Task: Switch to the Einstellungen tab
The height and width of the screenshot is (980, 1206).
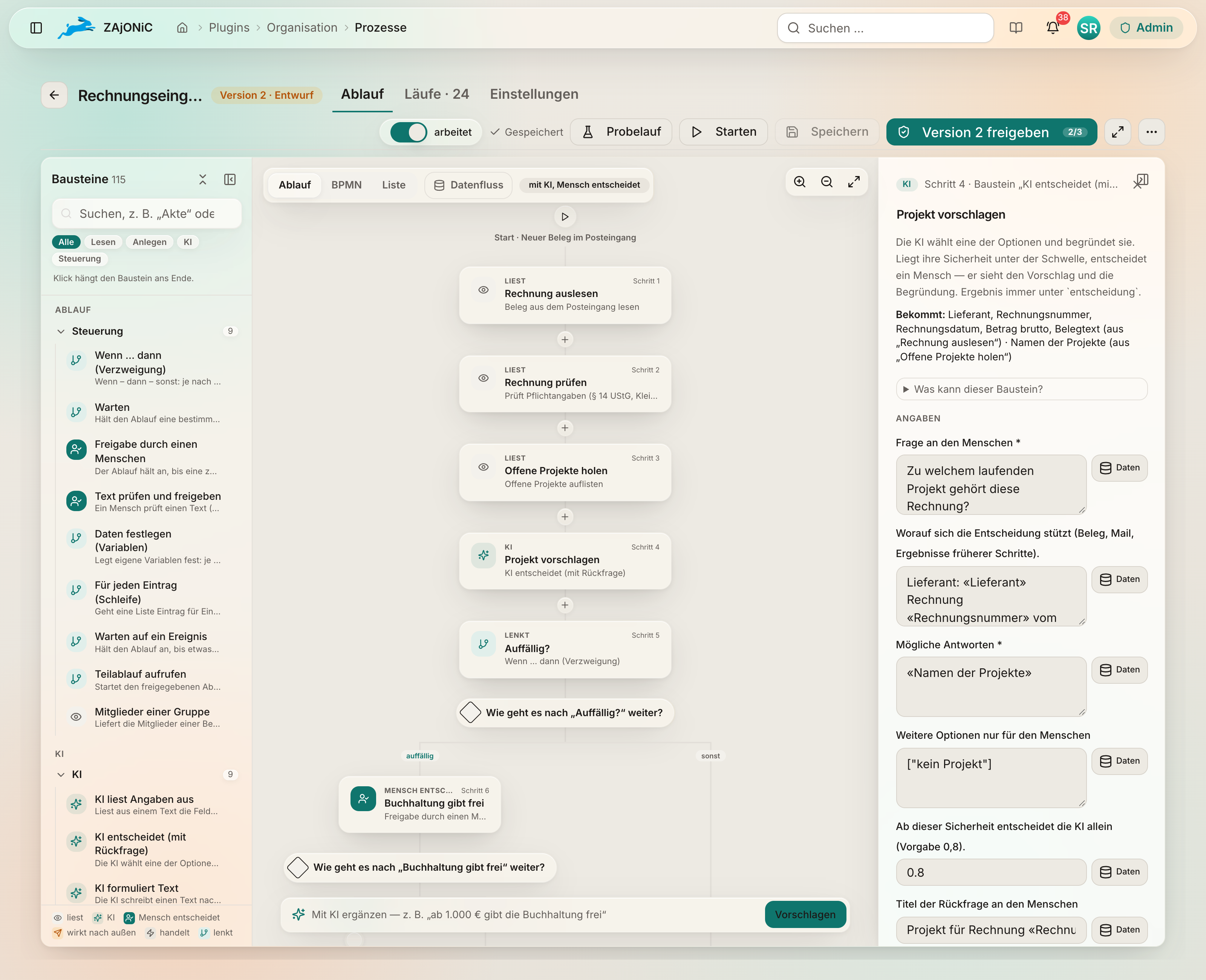Action: point(534,94)
